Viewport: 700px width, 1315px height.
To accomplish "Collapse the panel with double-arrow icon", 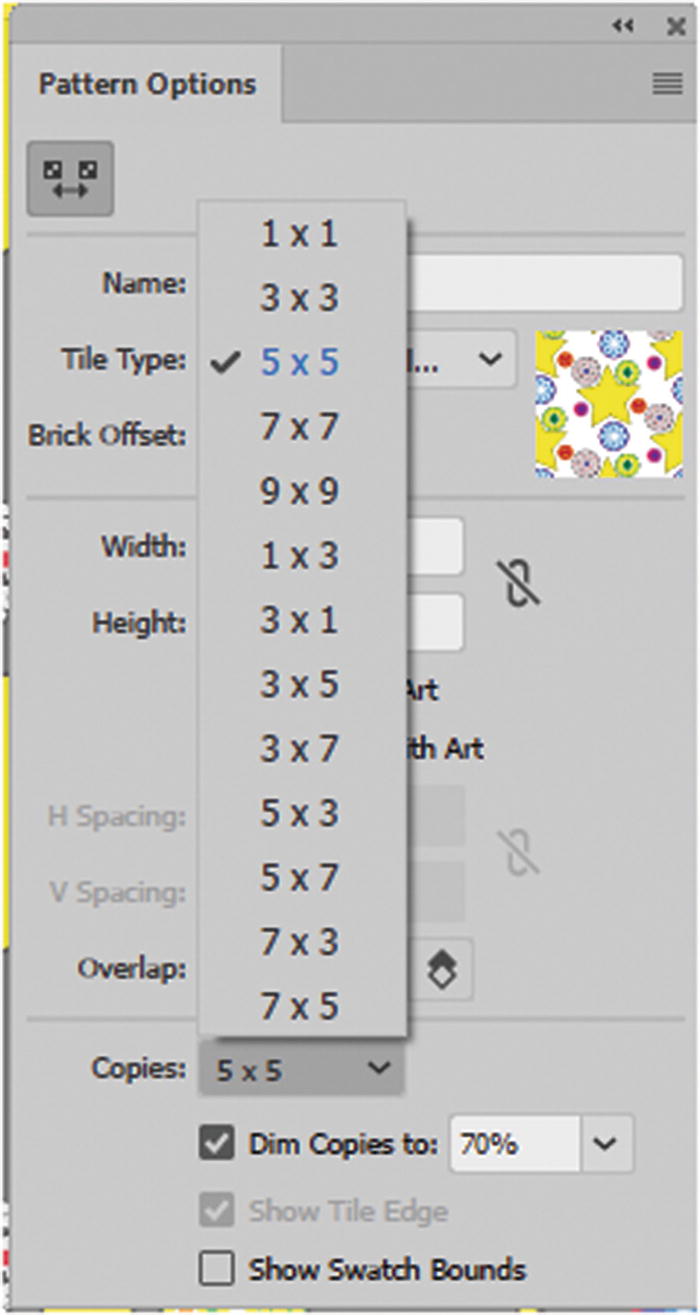I will pyautogui.click(x=623, y=27).
